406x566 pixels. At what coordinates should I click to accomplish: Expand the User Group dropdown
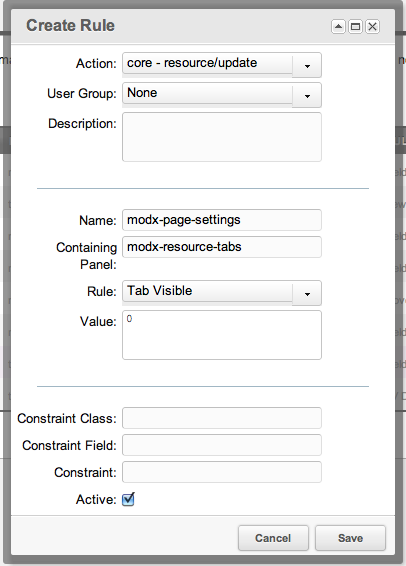[307, 95]
